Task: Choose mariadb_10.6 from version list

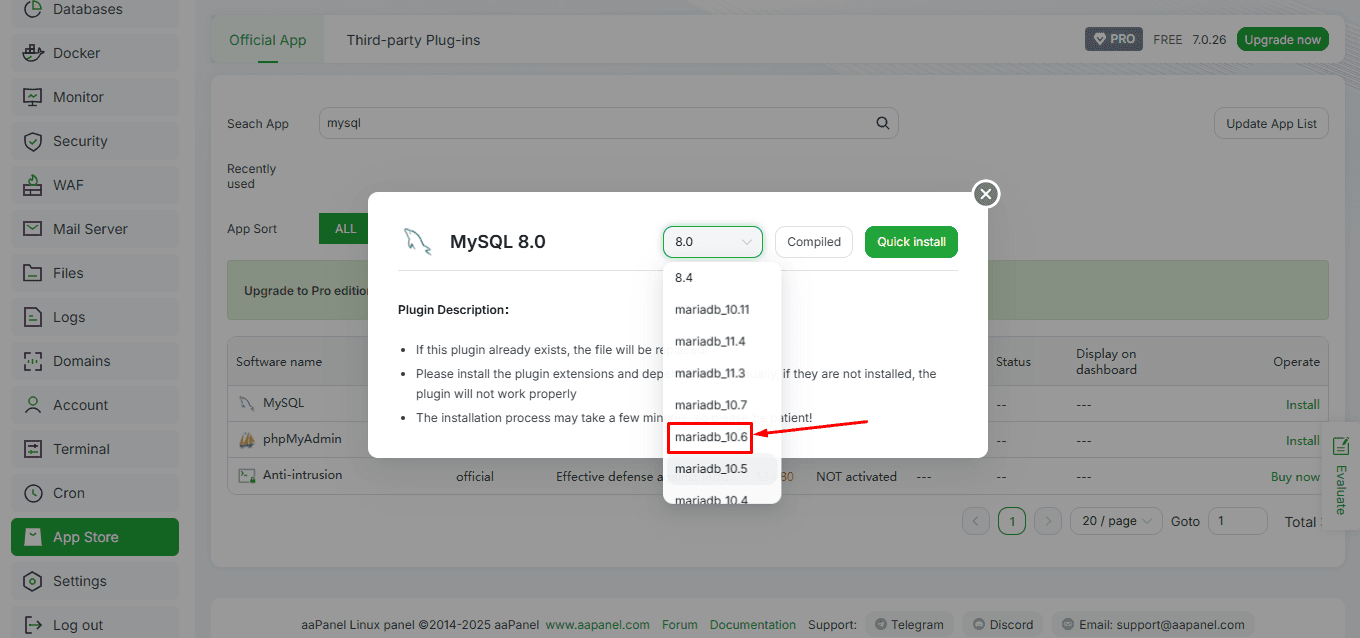Action: [x=711, y=437]
